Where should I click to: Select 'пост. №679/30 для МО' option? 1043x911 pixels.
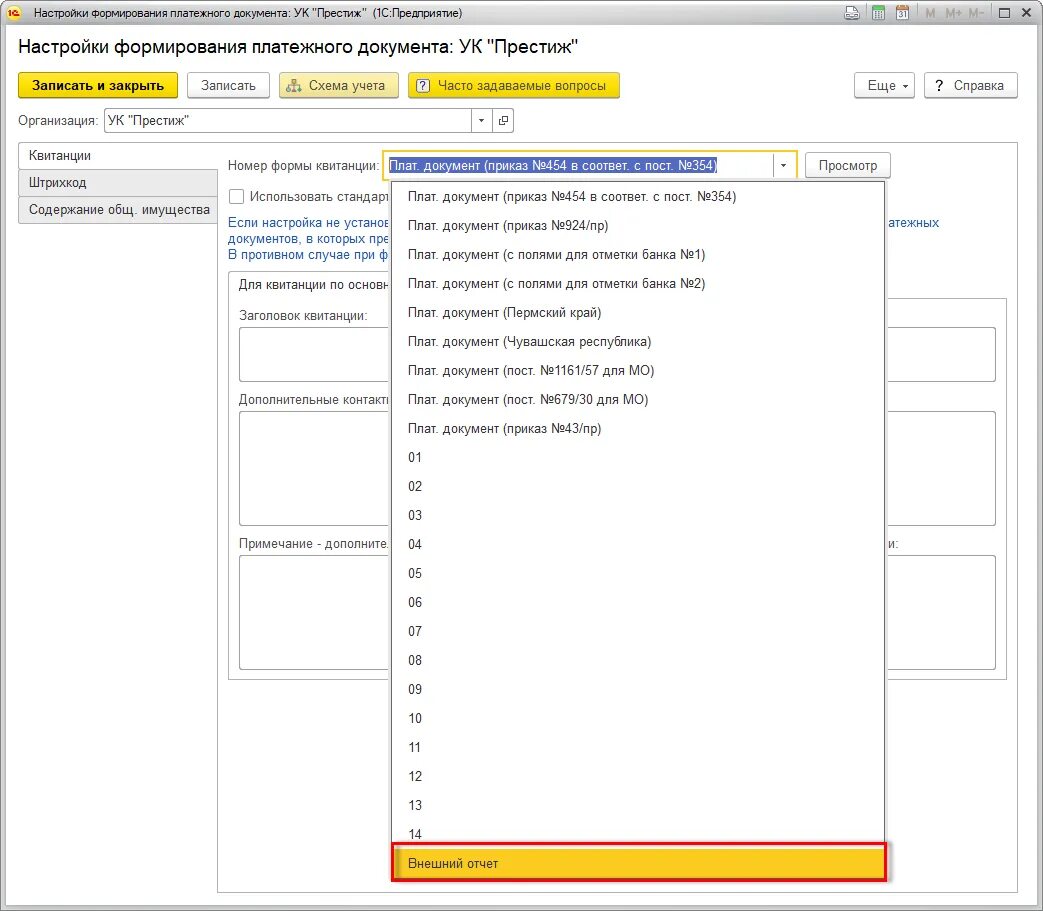pos(639,400)
